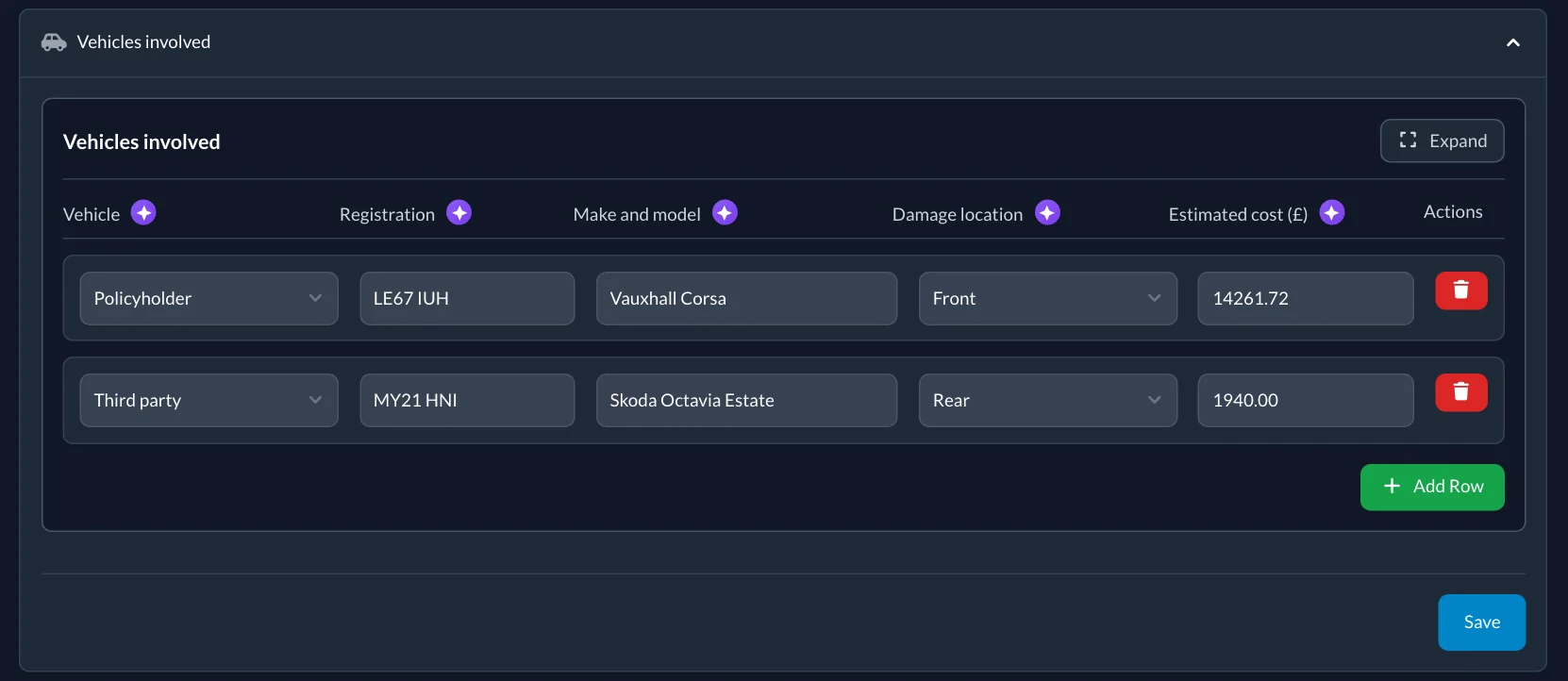Viewport: 1568px width, 681px height.
Task: Delete the Skoda Octavia Estate row
Action: 1461,392
